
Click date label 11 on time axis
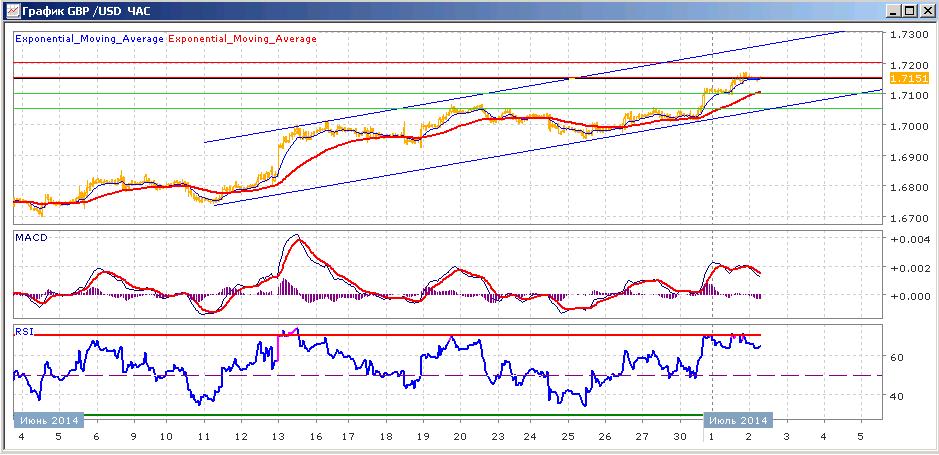pyautogui.click(x=204, y=436)
